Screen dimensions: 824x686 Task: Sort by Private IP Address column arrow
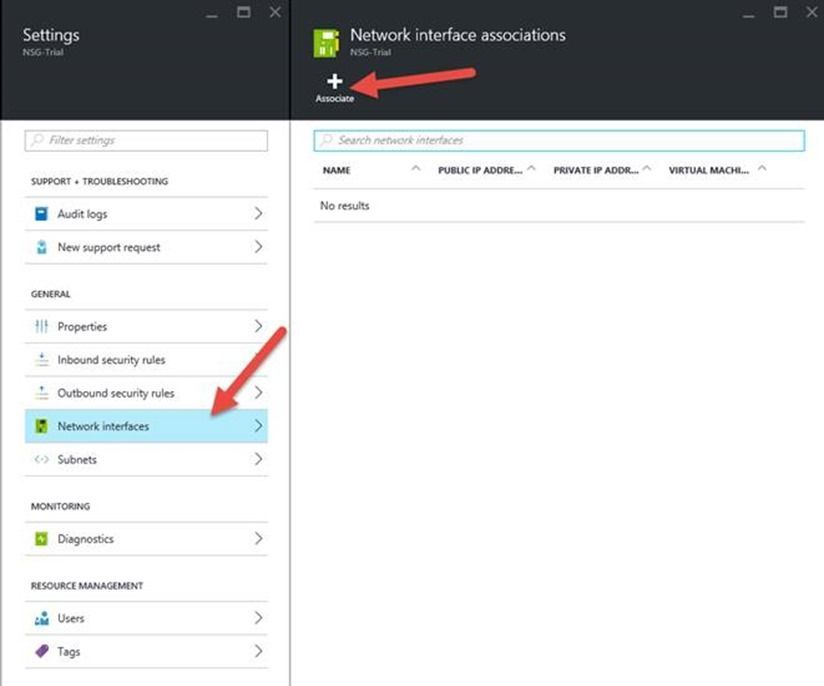[x=647, y=168]
